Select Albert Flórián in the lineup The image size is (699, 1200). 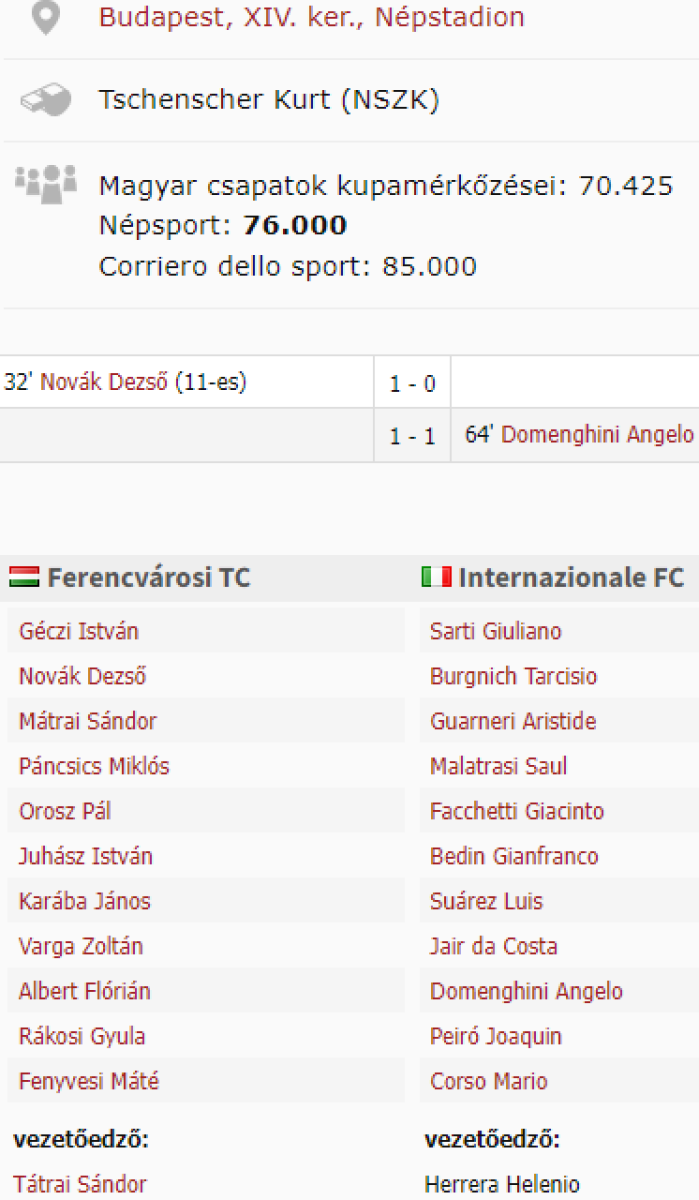85,992
